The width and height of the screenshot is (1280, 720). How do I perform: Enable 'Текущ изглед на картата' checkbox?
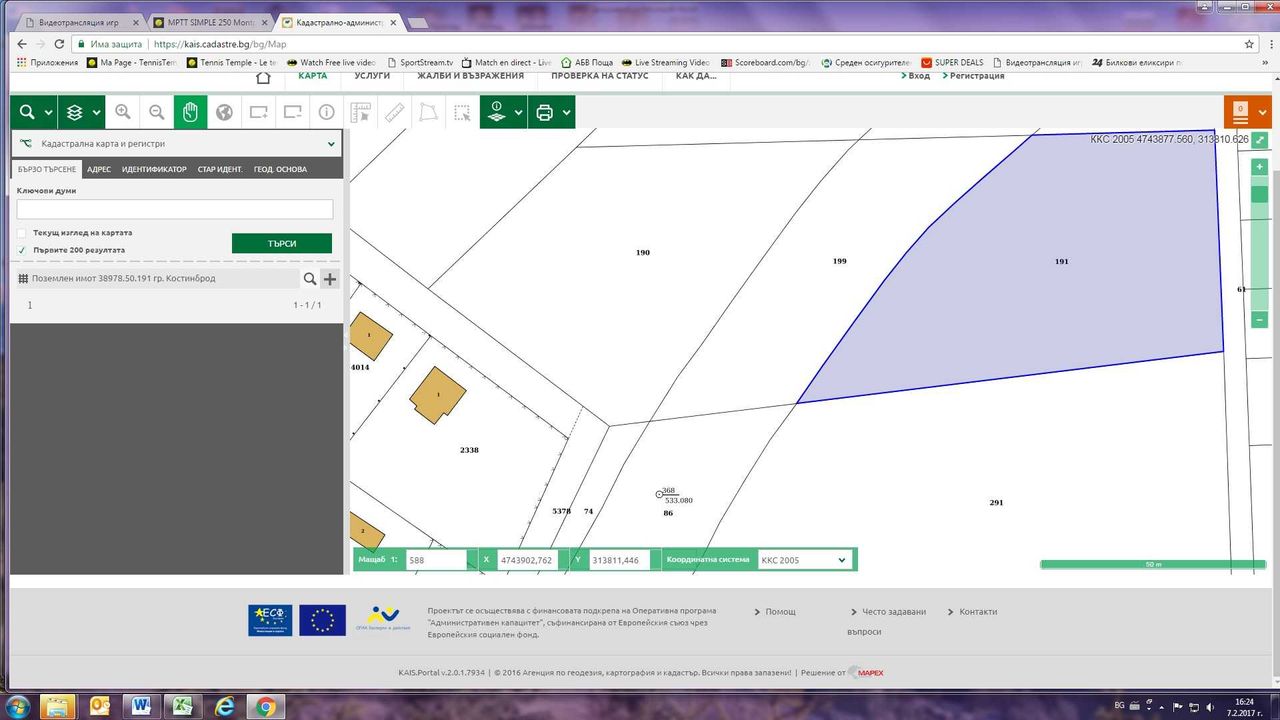click(22, 233)
